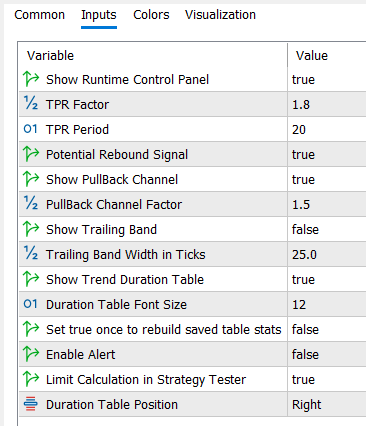Click the fraction icon beside PullBack Channel Factor
Viewport: 366px width, 426px height.
pos(31,204)
